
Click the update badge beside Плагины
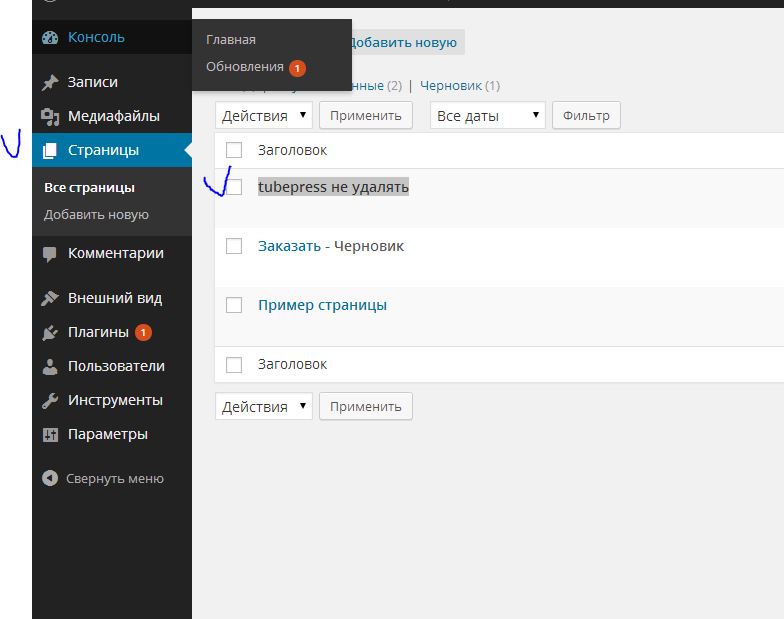pos(143,332)
